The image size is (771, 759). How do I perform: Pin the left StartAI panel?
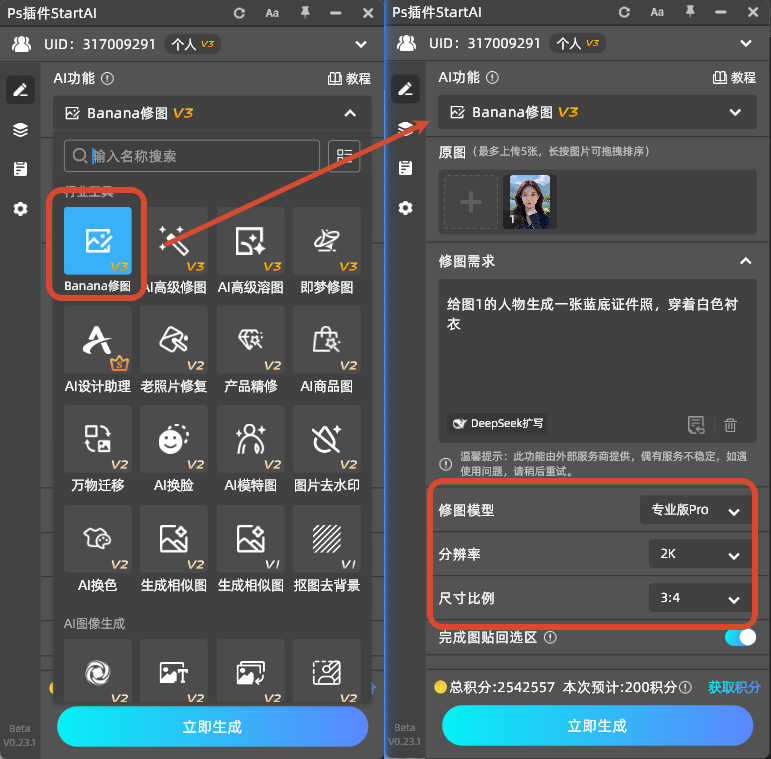tap(305, 12)
